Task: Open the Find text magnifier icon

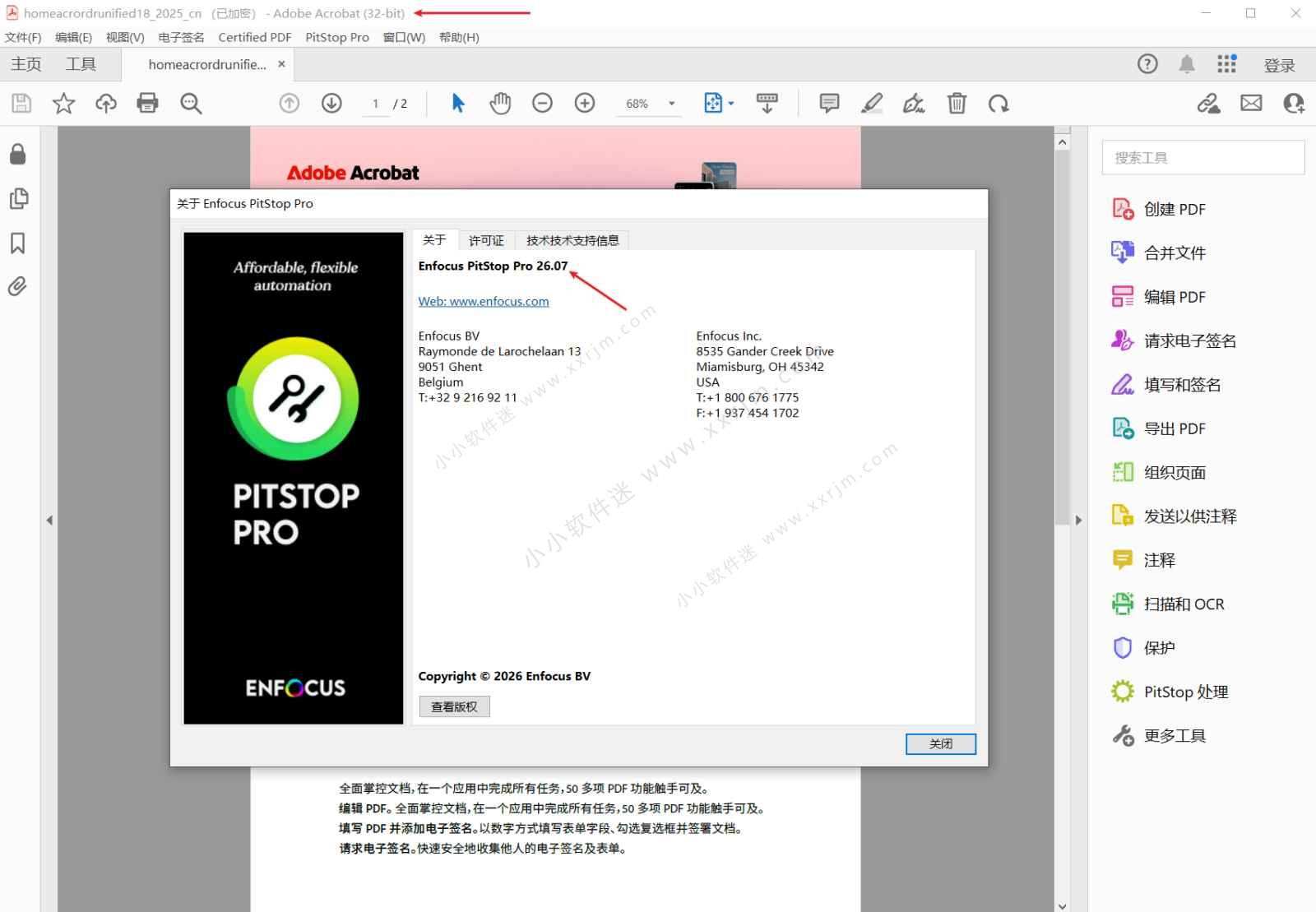Action: click(191, 103)
